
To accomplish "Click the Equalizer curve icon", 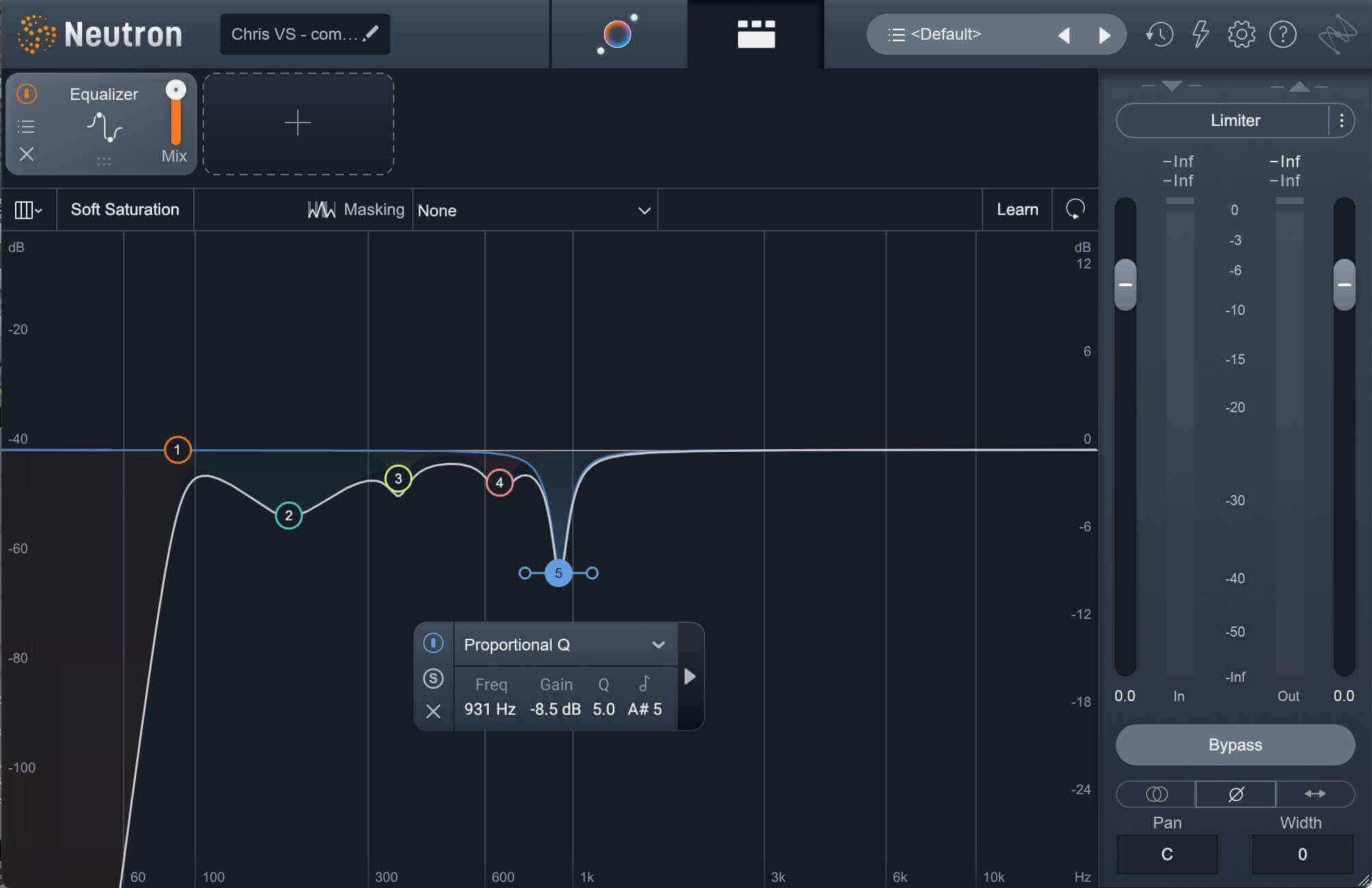I will pos(104,127).
